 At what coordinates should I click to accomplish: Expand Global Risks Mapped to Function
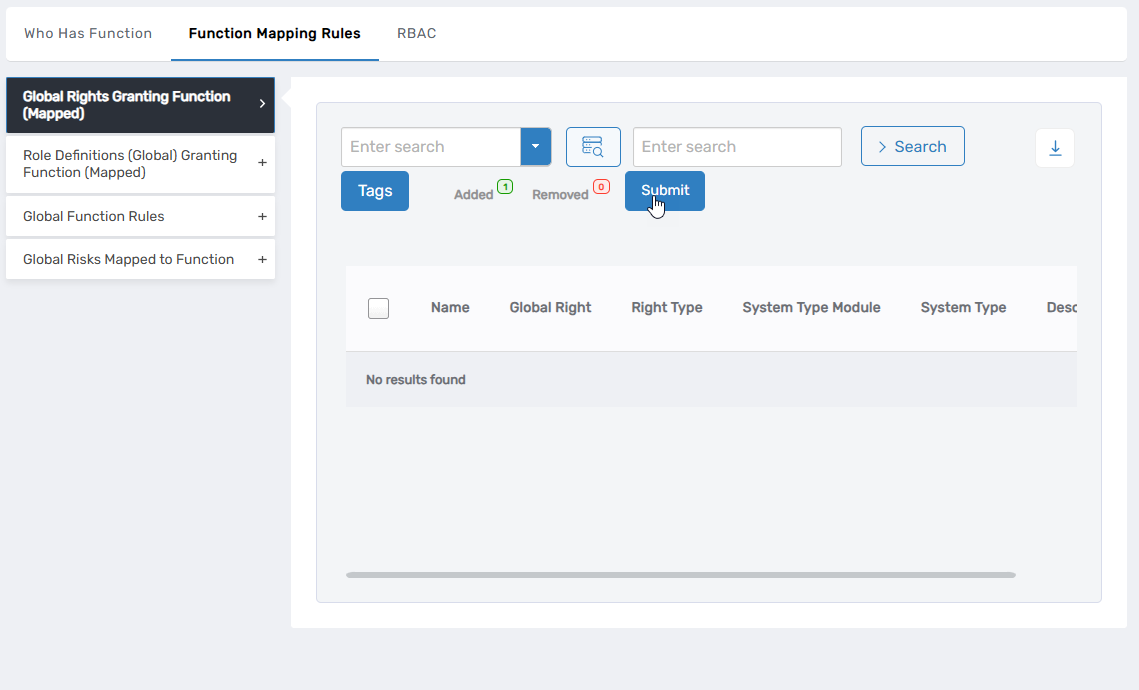[x=262, y=259]
